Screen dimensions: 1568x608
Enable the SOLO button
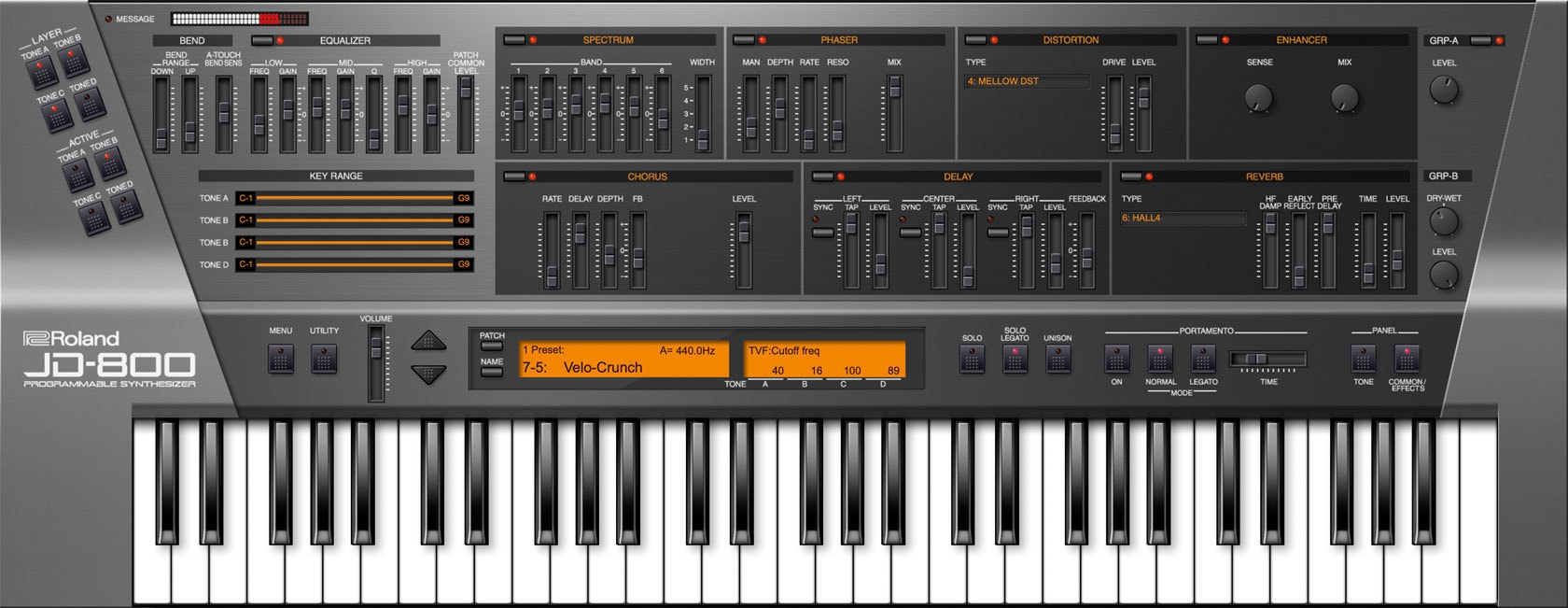[972, 359]
